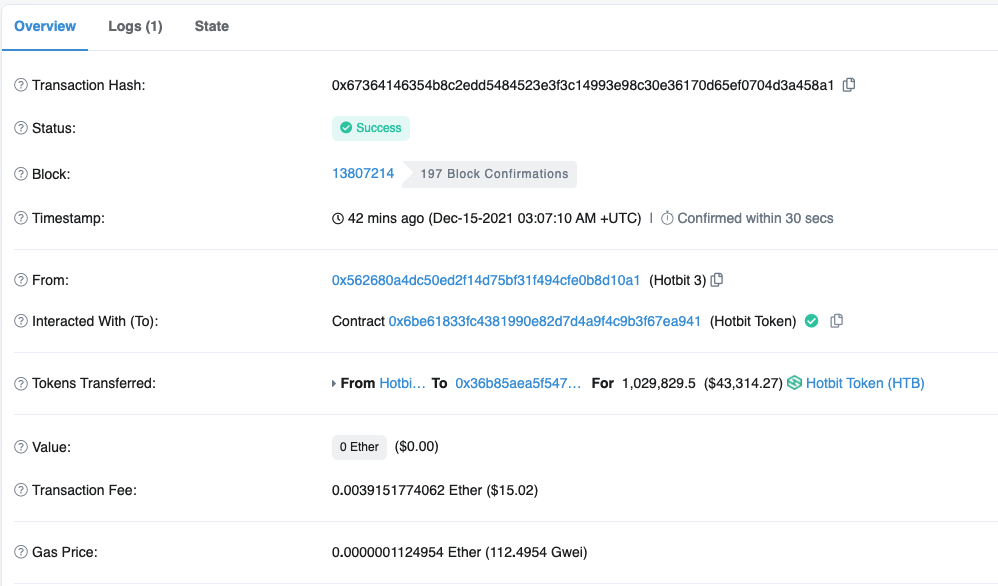The width and height of the screenshot is (998, 586).
Task: Open the State tab
Action: [x=211, y=26]
